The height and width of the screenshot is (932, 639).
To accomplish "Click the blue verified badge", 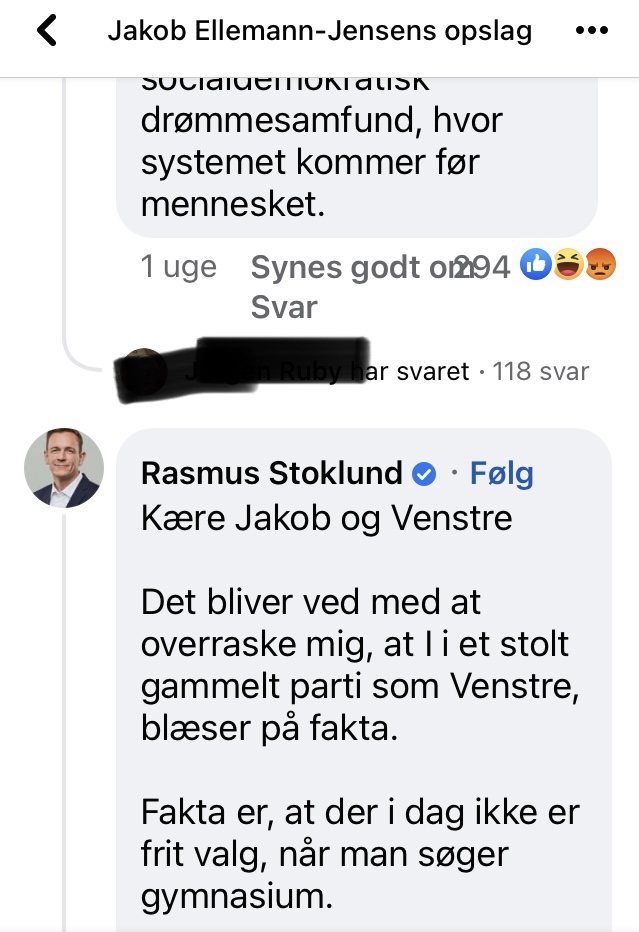I will (x=424, y=473).
